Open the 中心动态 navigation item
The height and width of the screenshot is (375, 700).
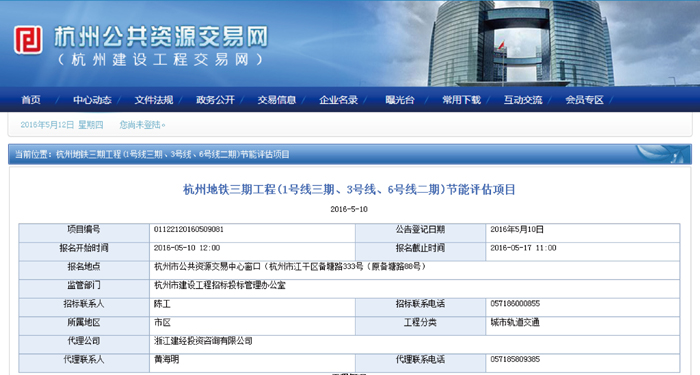(x=92, y=100)
